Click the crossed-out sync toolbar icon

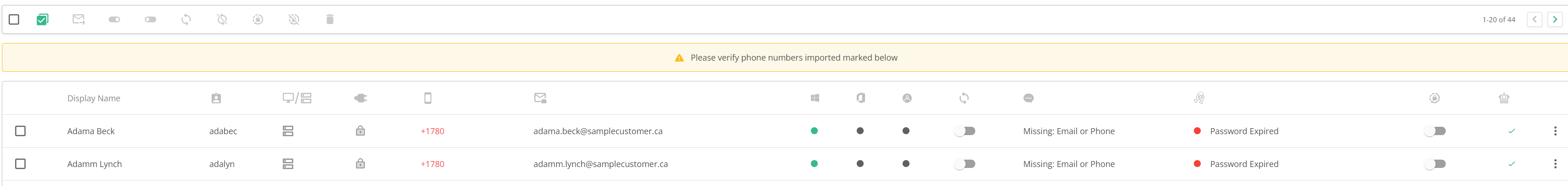(222, 19)
